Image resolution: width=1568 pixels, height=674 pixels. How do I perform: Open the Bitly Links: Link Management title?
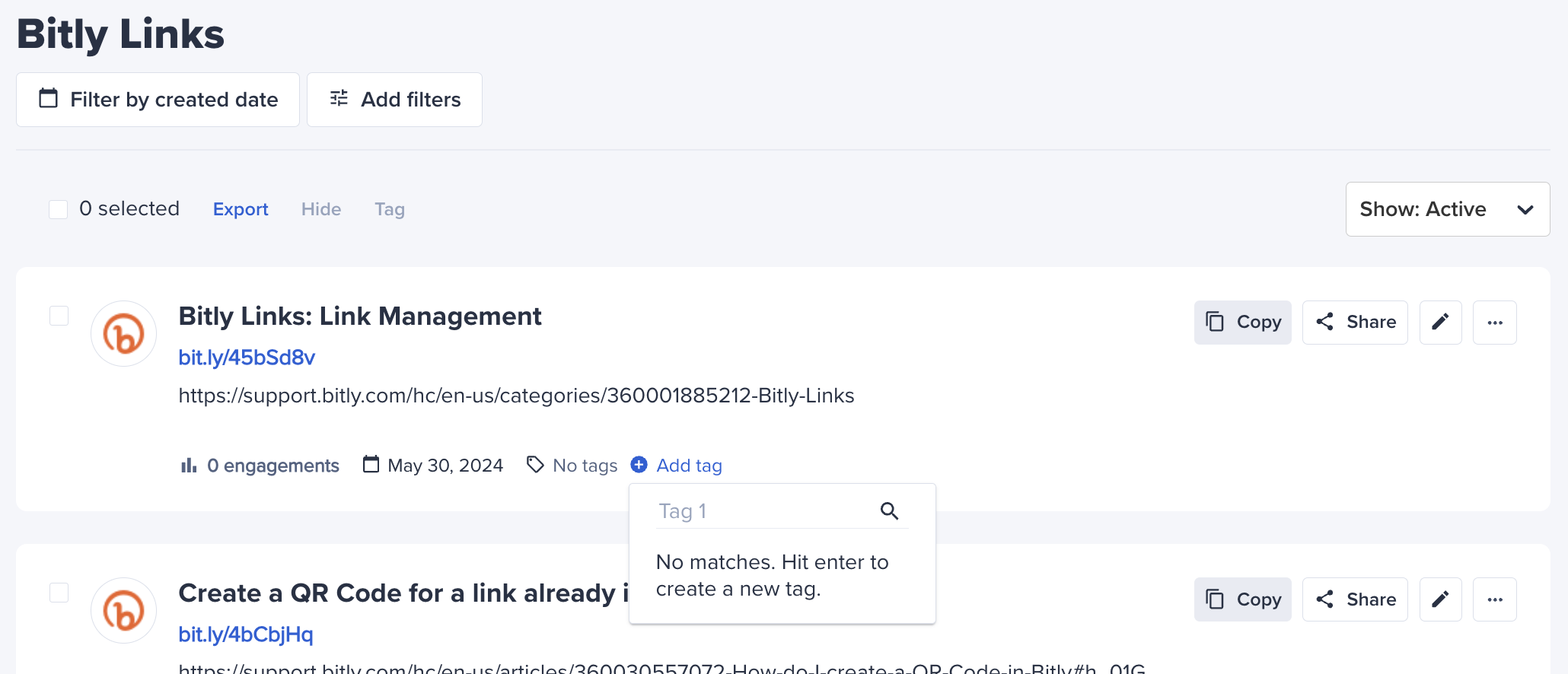point(360,316)
